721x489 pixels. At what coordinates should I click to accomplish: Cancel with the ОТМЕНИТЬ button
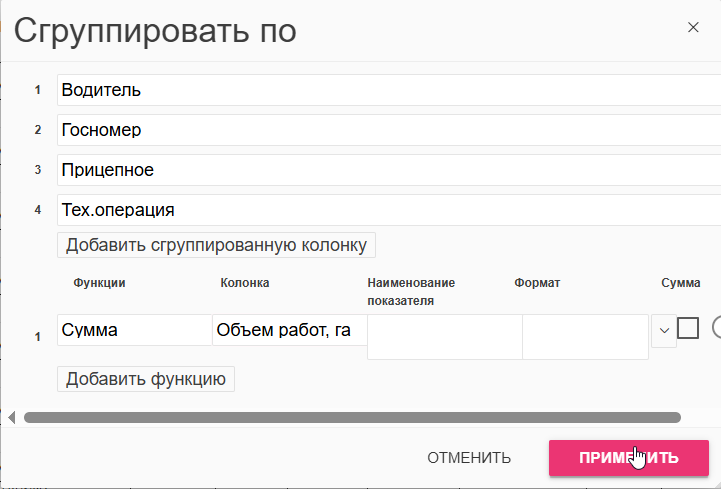[469, 458]
